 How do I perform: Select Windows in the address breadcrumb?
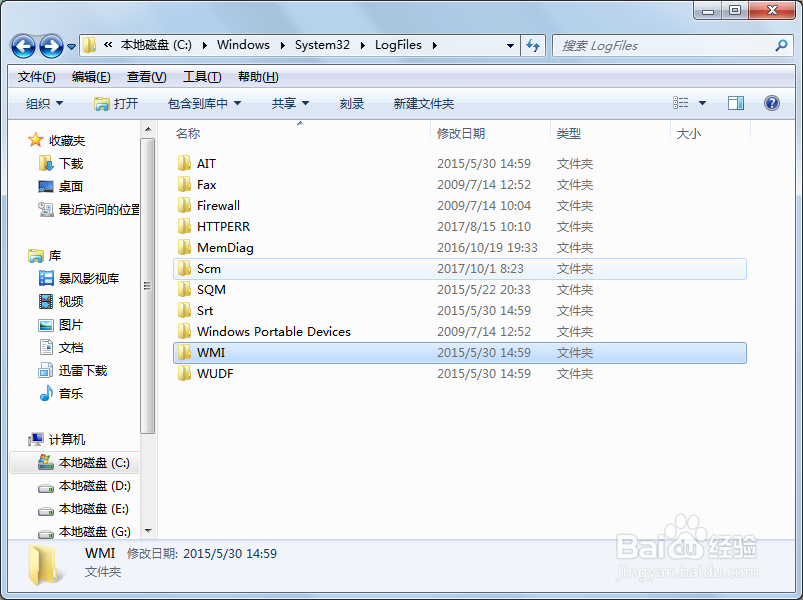tap(243, 45)
